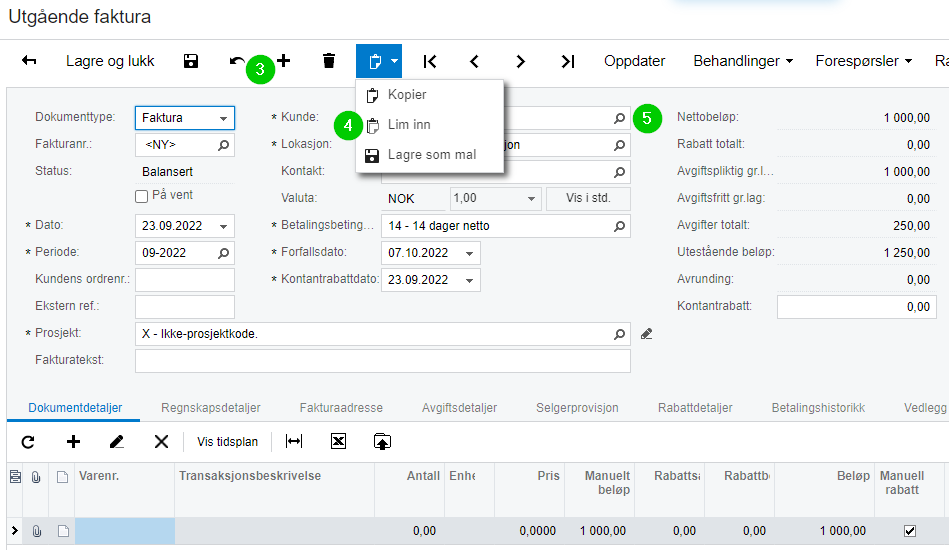The image size is (949, 550).
Task: Open Kunde search lookup icon
Action: 619,119
